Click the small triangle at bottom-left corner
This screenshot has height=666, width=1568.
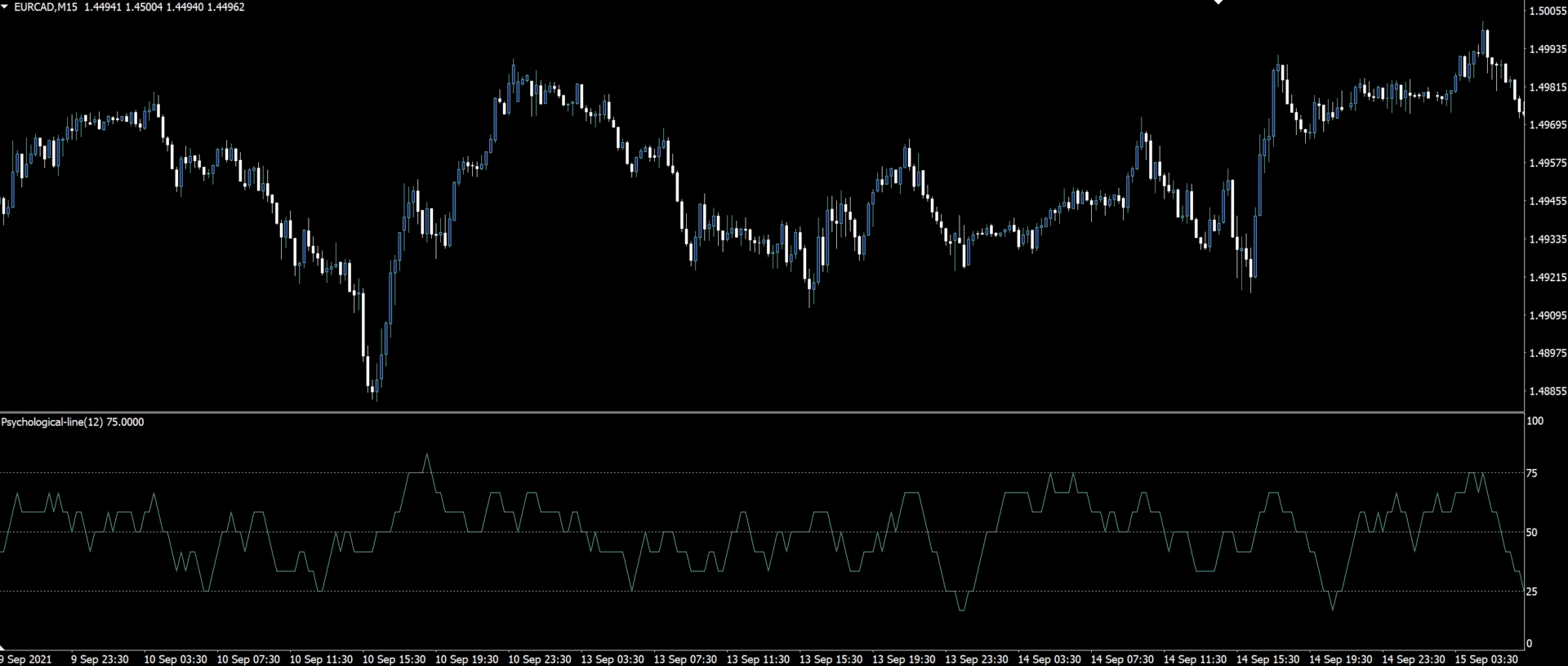click(2, 646)
